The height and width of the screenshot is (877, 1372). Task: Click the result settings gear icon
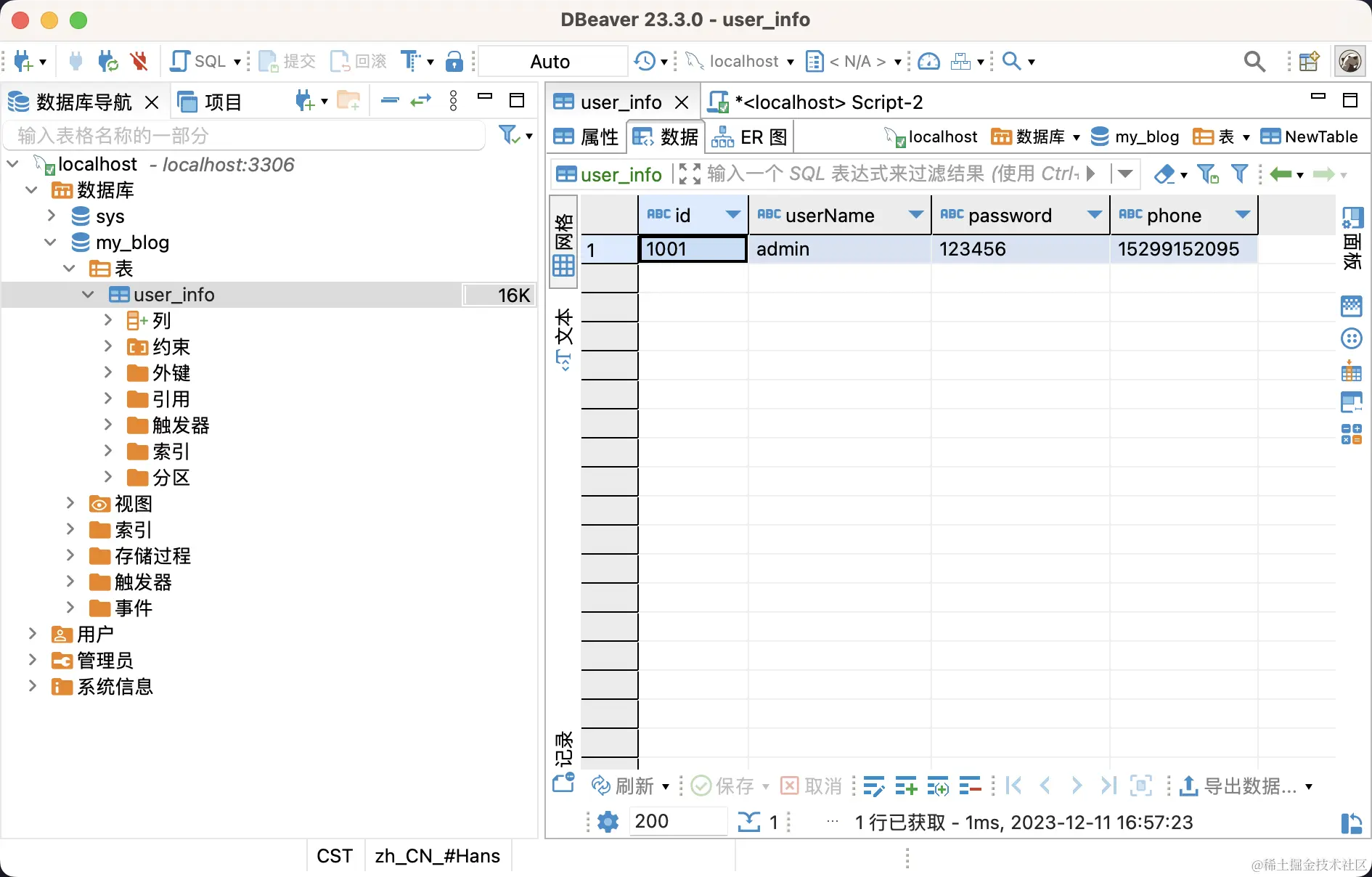point(608,822)
